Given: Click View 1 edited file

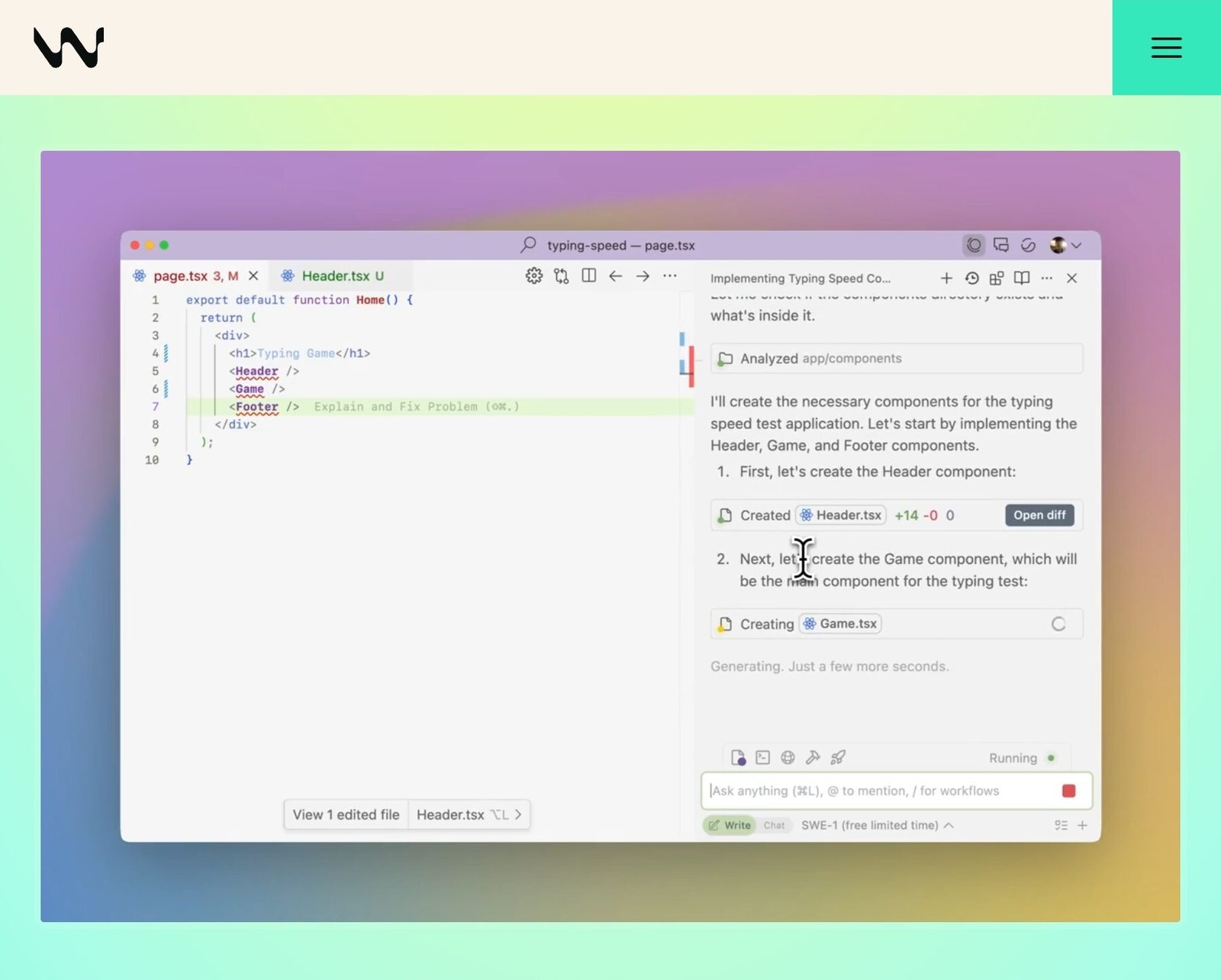Looking at the screenshot, I should [345, 814].
